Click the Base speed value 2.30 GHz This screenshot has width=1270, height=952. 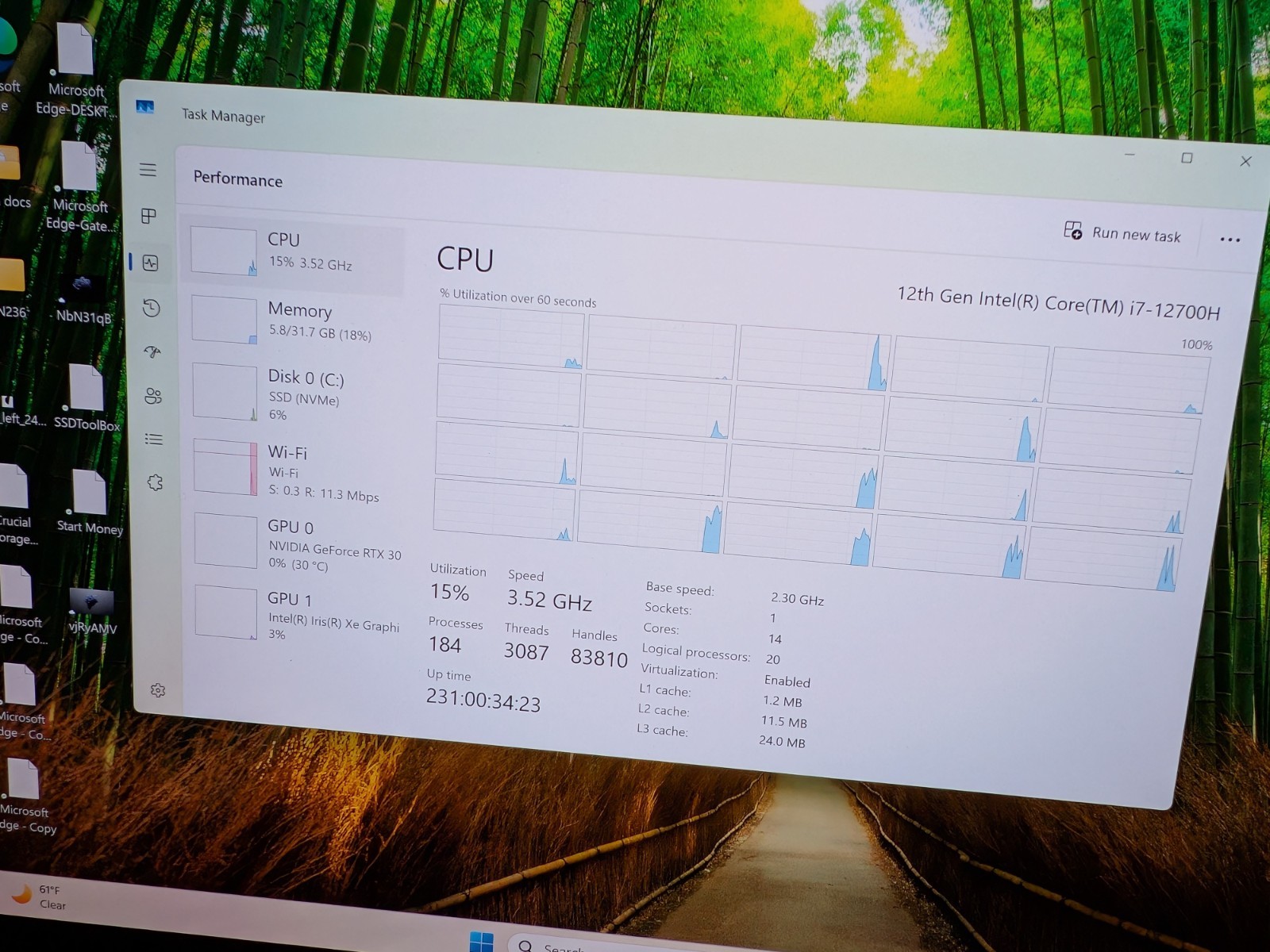point(797,599)
